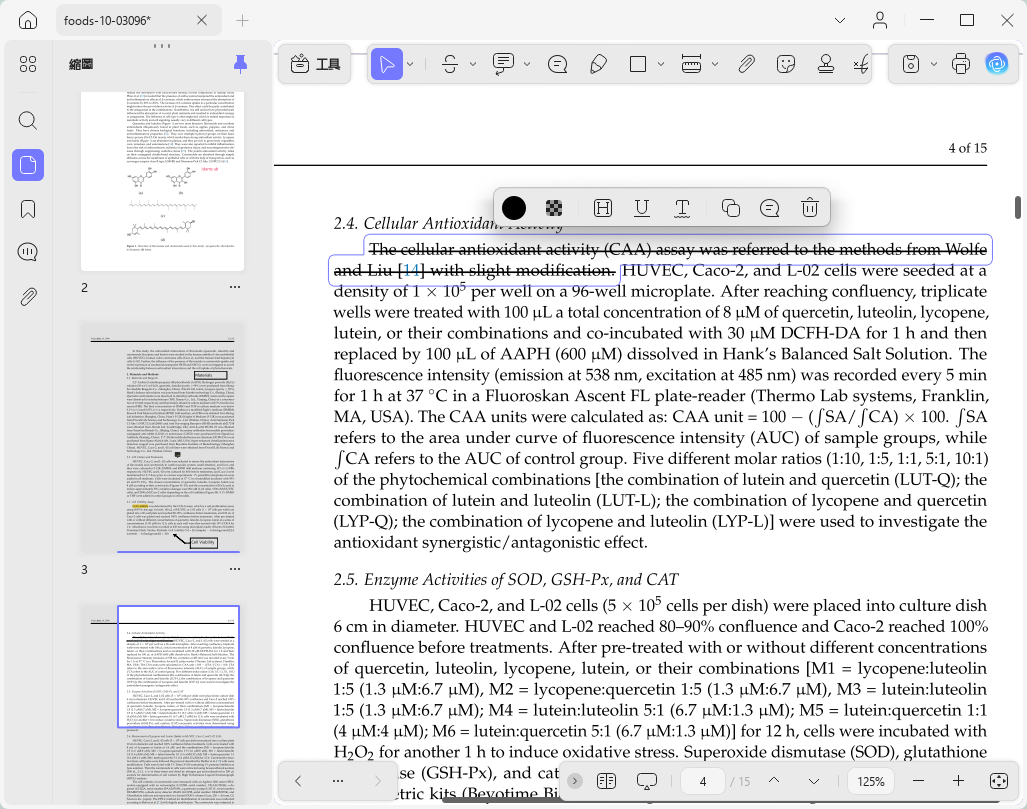Select the pointer selection tool
Viewport: 1027px width, 809px height.
tap(386, 64)
